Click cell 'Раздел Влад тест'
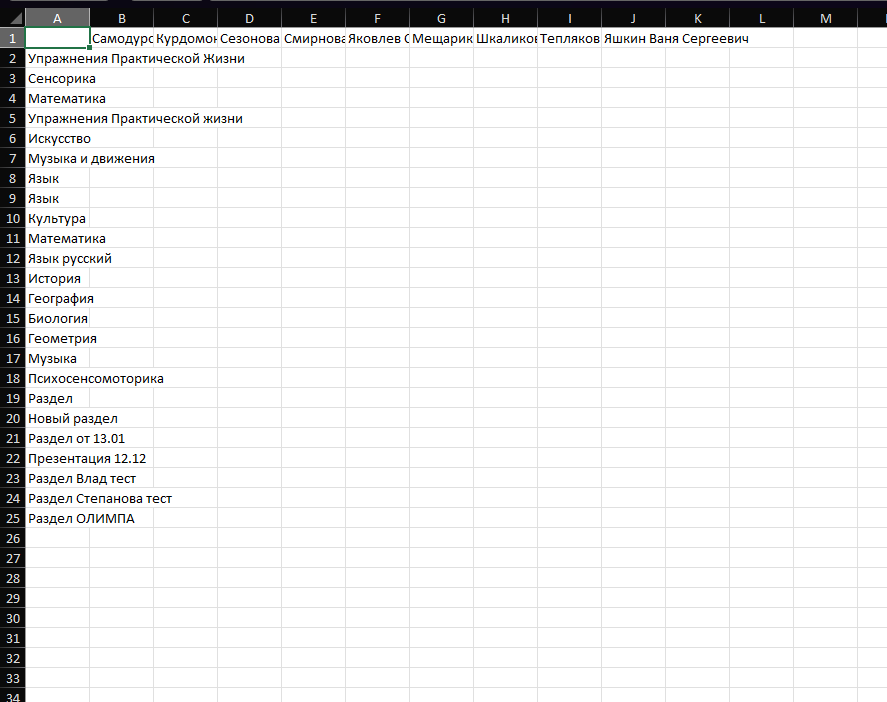Viewport: 887px width, 702px height. tap(82, 479)
